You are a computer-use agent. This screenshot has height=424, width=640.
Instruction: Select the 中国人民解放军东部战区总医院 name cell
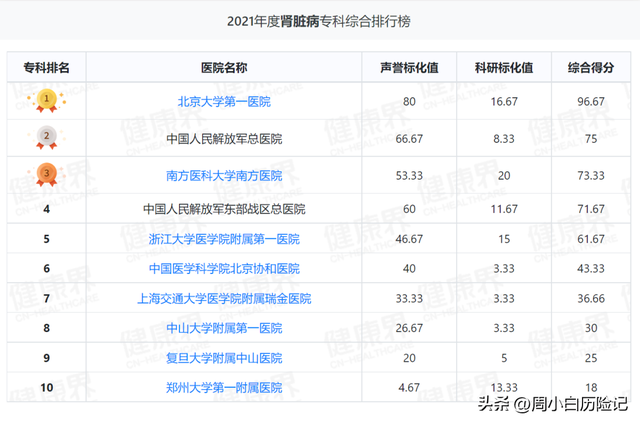pyautogui.click(x=224, y=209)
